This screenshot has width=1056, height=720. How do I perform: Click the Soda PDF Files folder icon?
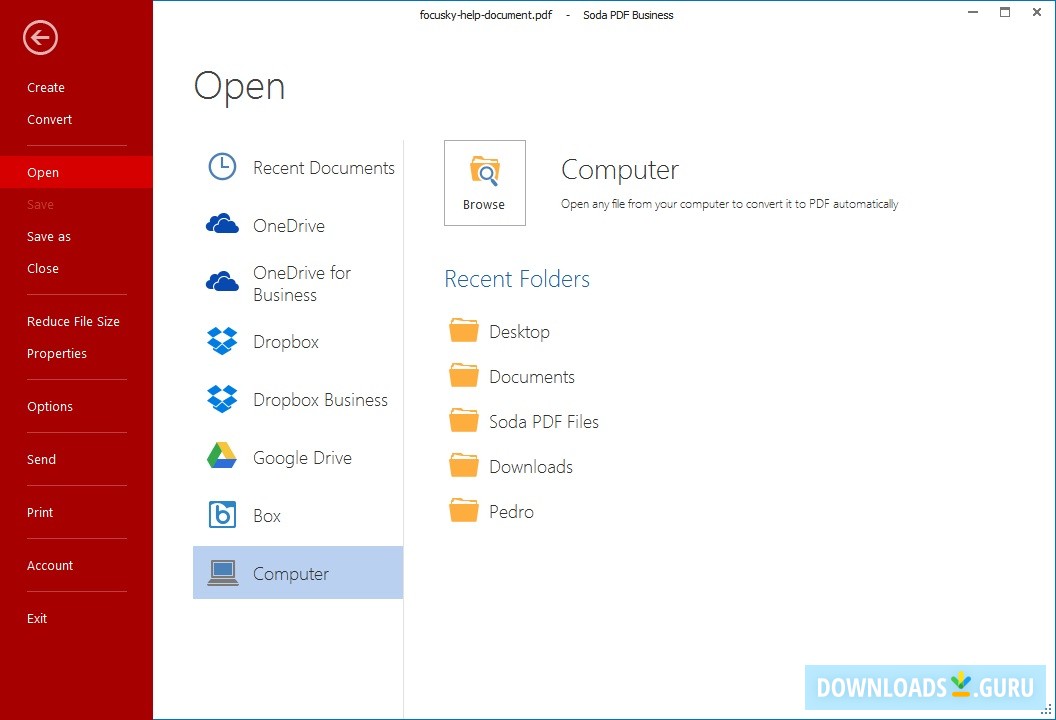[x=464, y=420]
